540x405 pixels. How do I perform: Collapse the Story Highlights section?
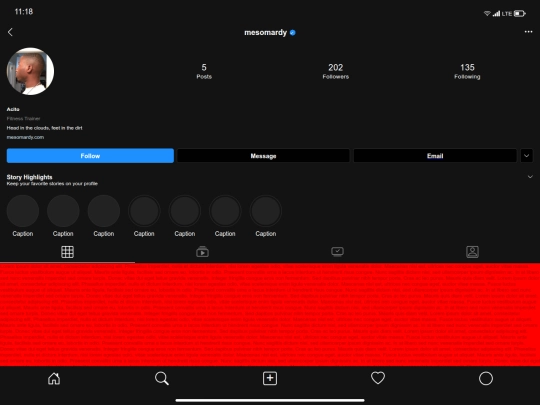530,177
